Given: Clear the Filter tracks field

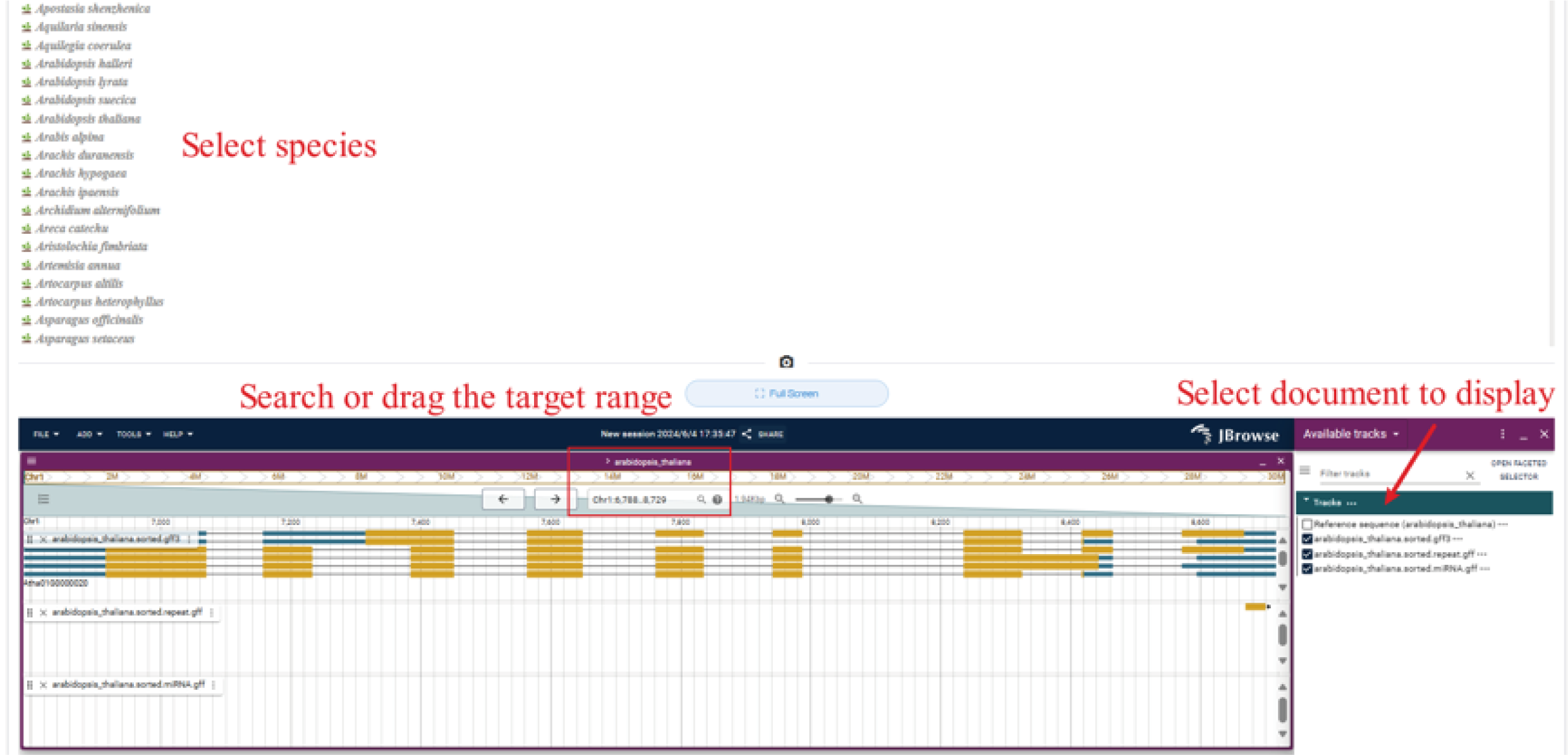Looking at the screenshot, I should (x=1470, y=475).
